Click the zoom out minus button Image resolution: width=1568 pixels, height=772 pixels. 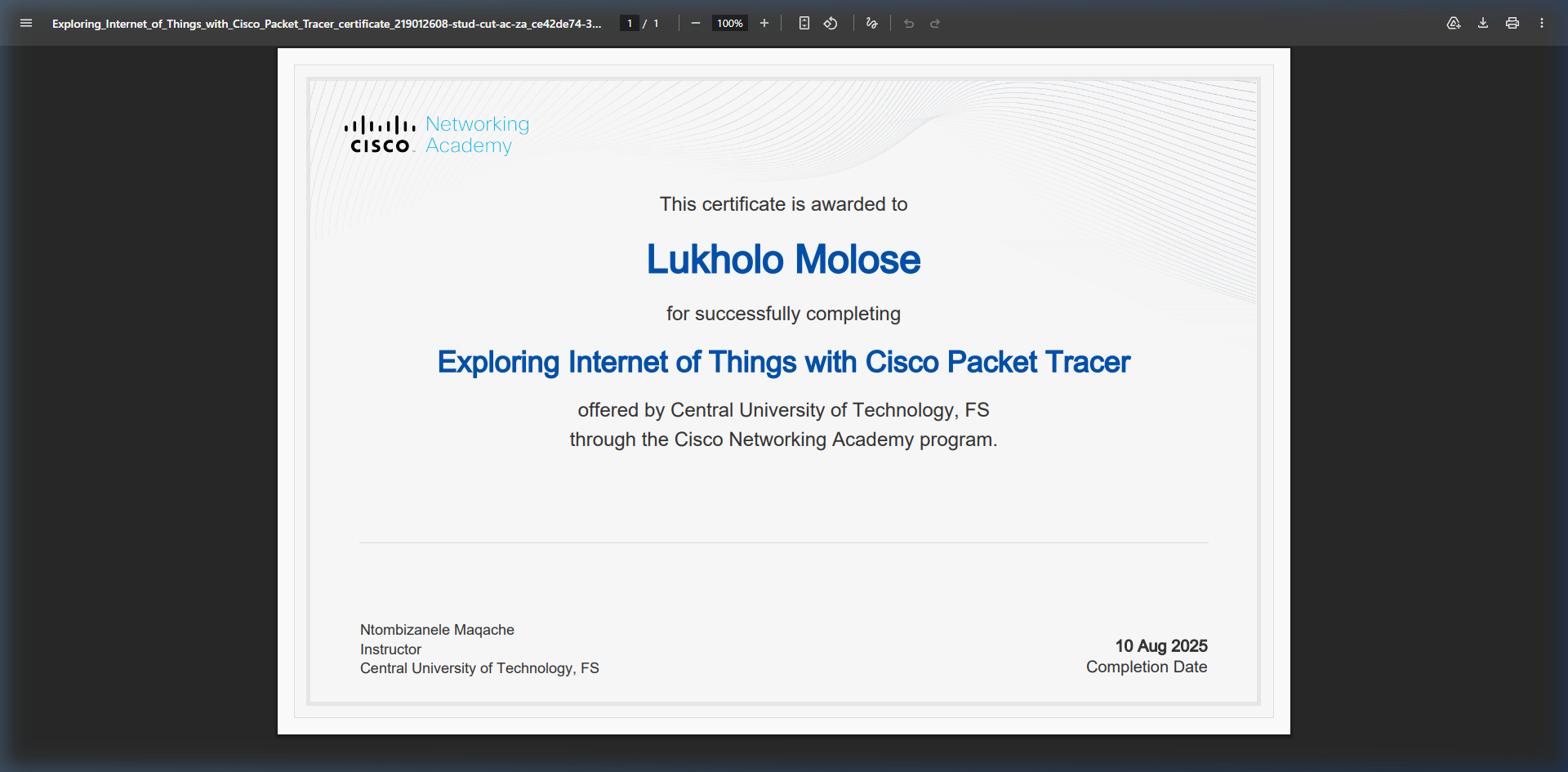click(x=696, y=23)
